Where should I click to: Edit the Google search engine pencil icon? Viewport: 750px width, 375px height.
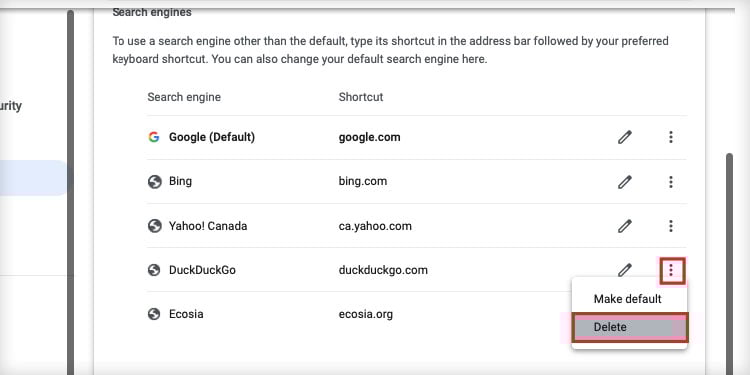[624, 138]
